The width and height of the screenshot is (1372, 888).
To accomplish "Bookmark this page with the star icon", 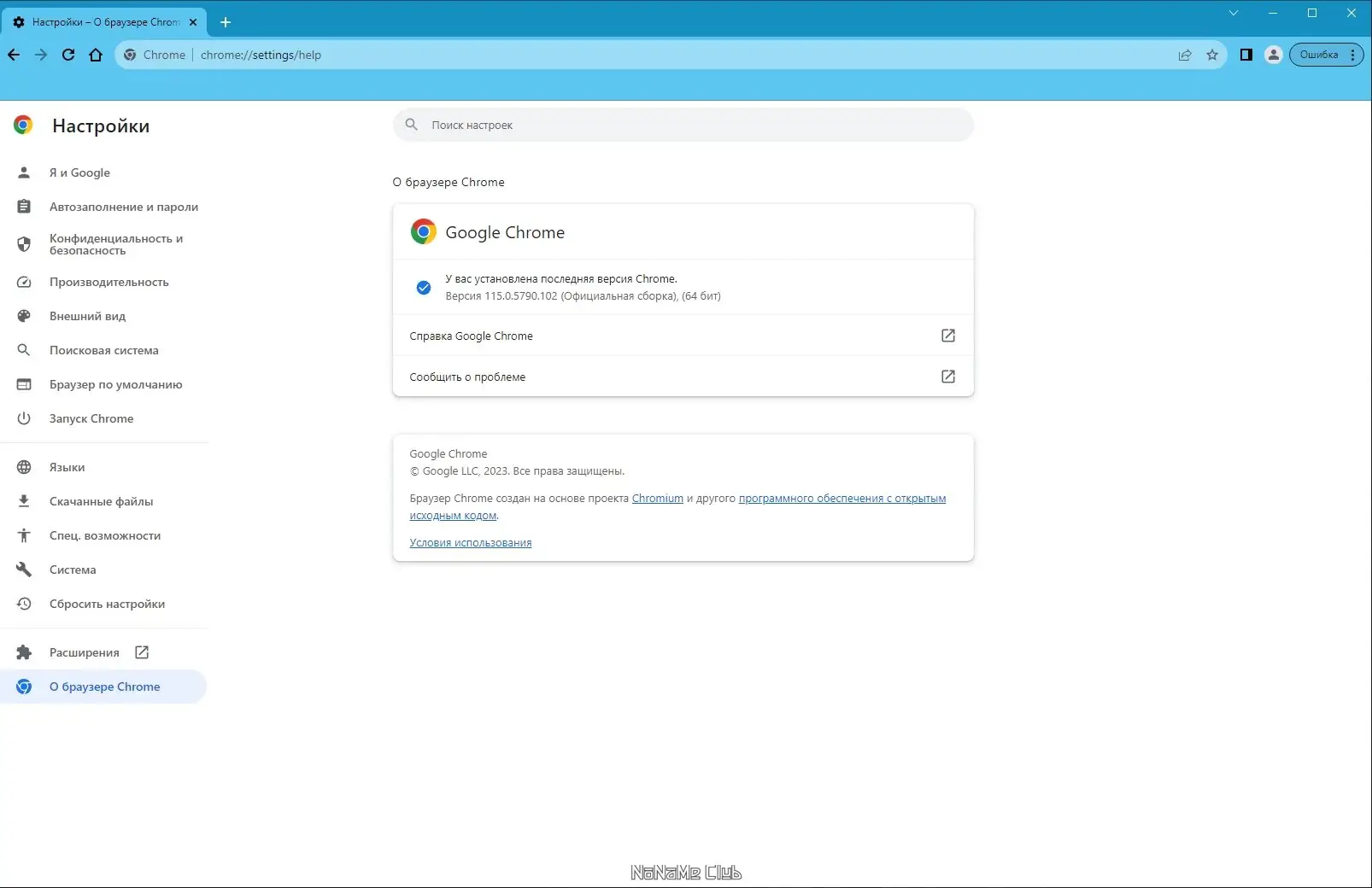I will 1212,55.
